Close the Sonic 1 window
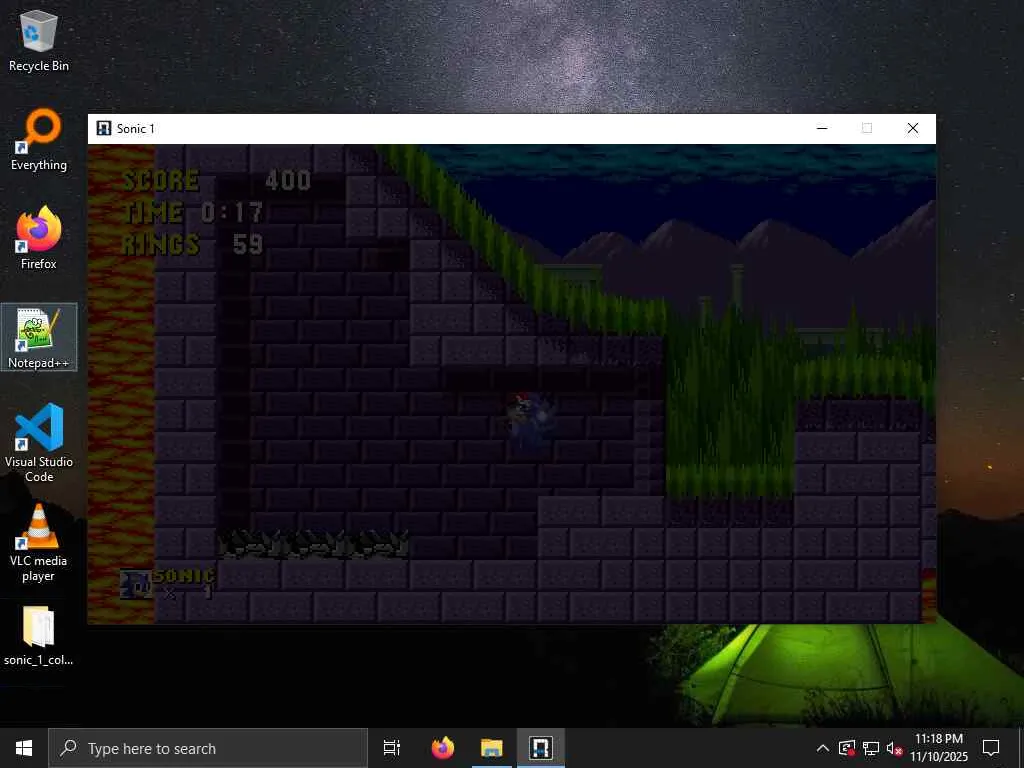 [913, 128]
